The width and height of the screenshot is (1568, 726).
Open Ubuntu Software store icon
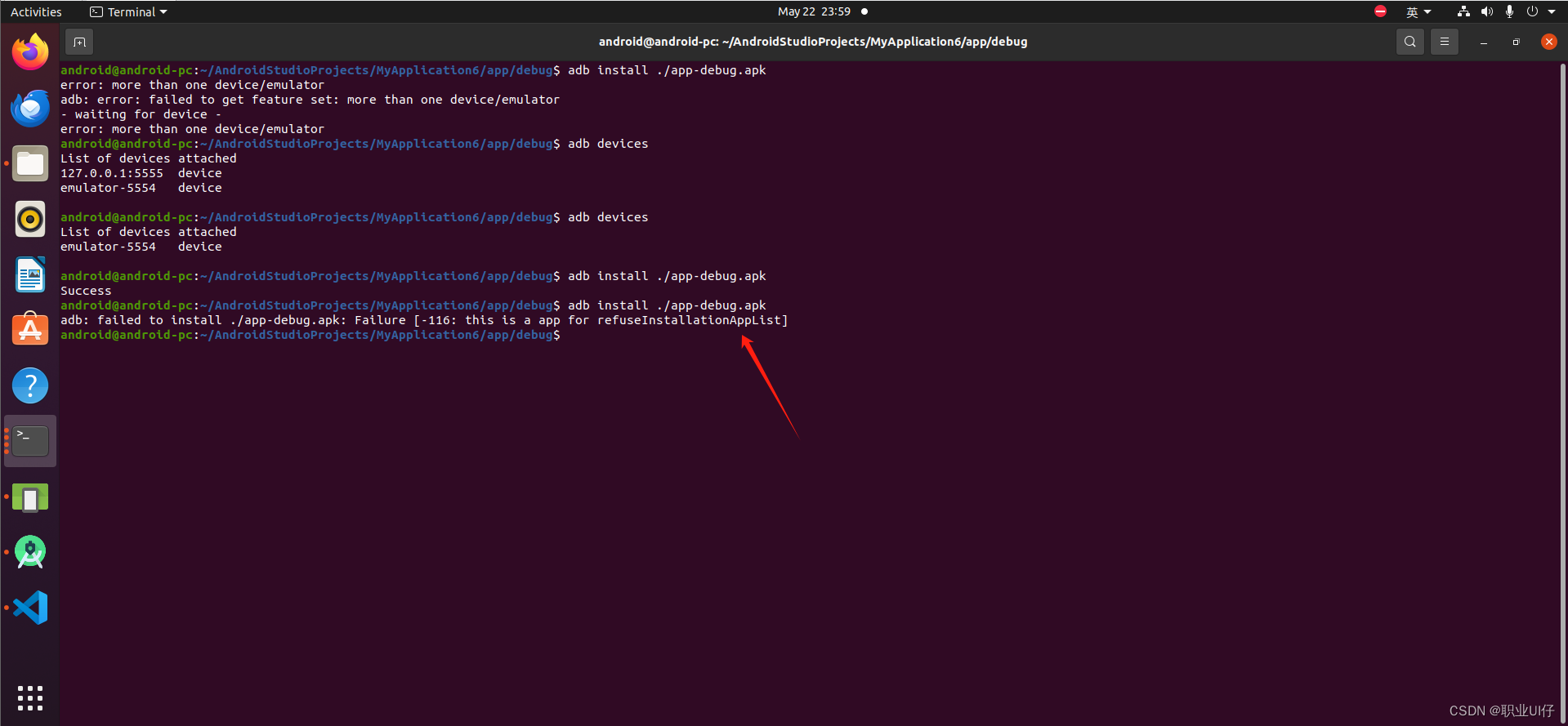(30, 330)
